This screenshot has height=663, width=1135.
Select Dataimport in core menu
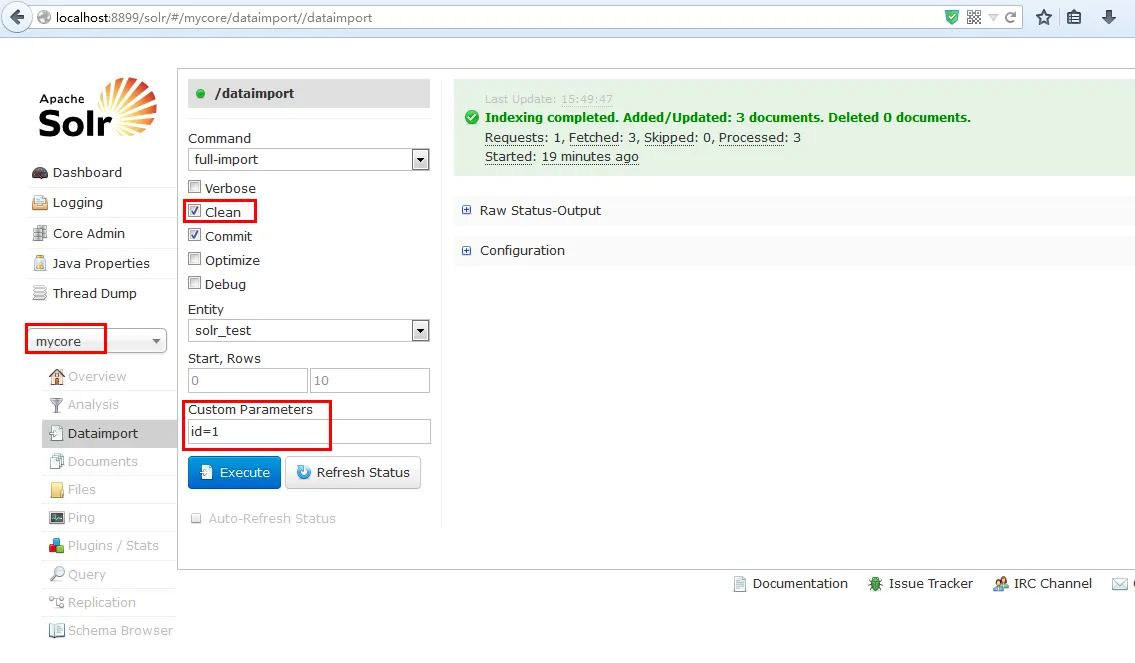pos(109,434)
